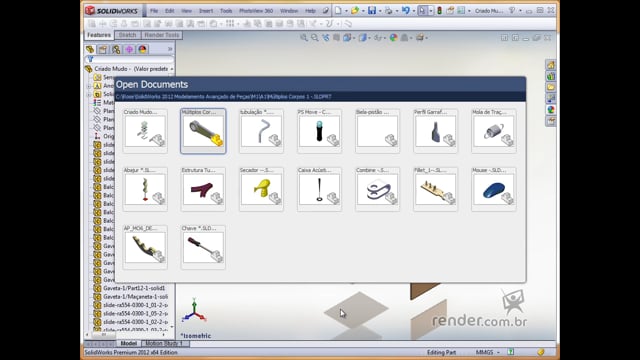Select the AP_MOX_DE document thumbnail
640x360 pixels.
pos(145,247)
